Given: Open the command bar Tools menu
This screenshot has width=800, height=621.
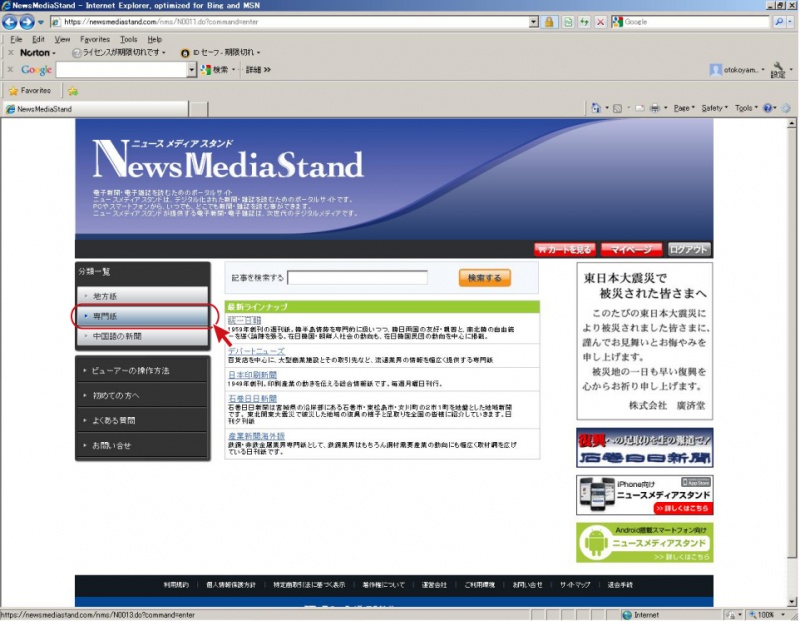Looking at the screenshot, I should tap(746, 108).
